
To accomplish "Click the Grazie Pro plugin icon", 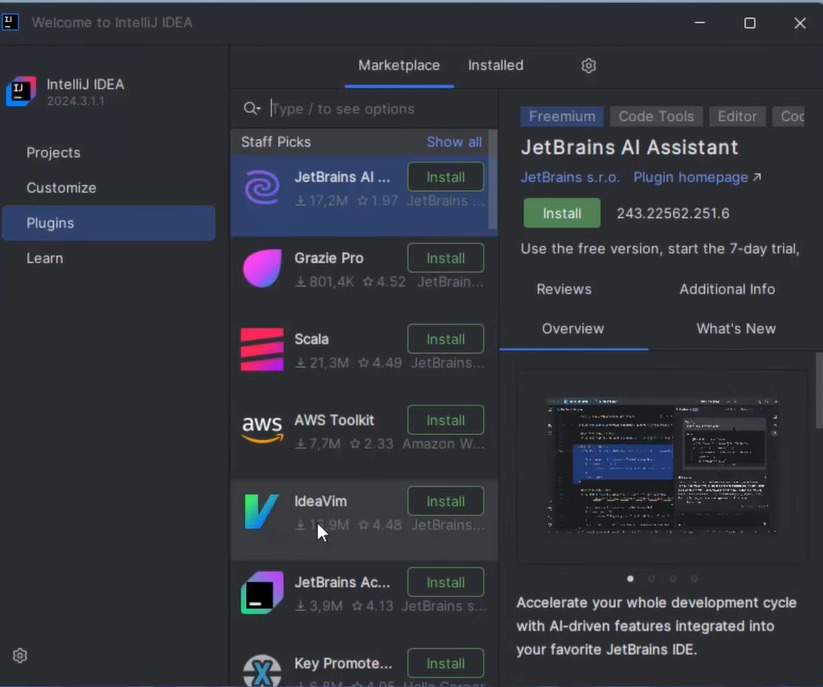I will click(x=262, y=268).
